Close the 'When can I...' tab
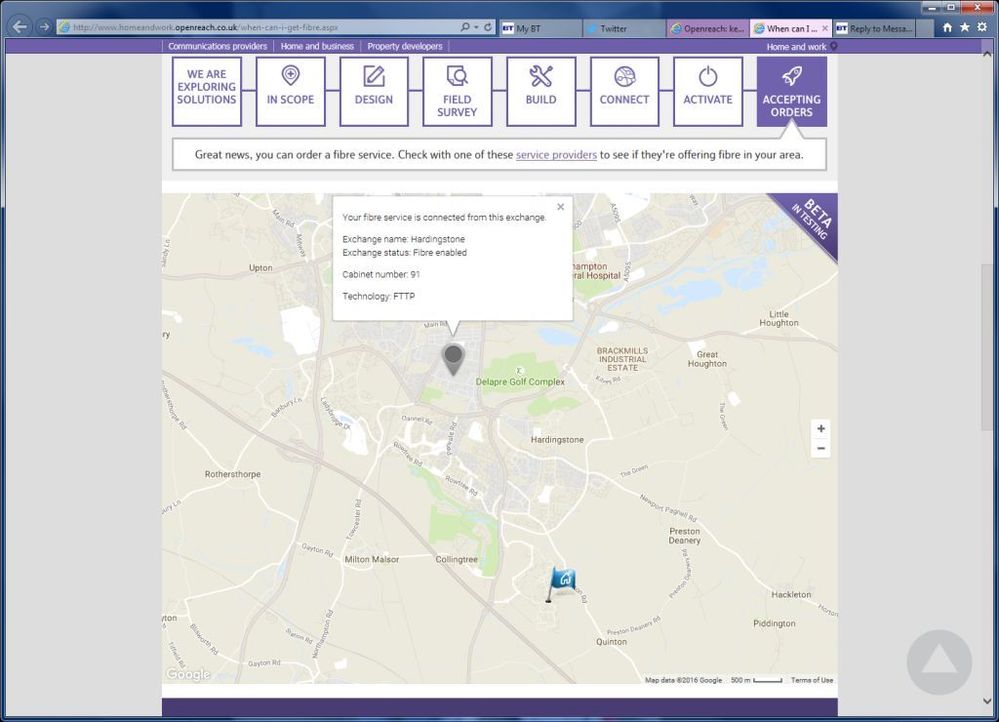The width and height of the screenshot is (999, 722). pyautogui.click(x=824, y=28)
